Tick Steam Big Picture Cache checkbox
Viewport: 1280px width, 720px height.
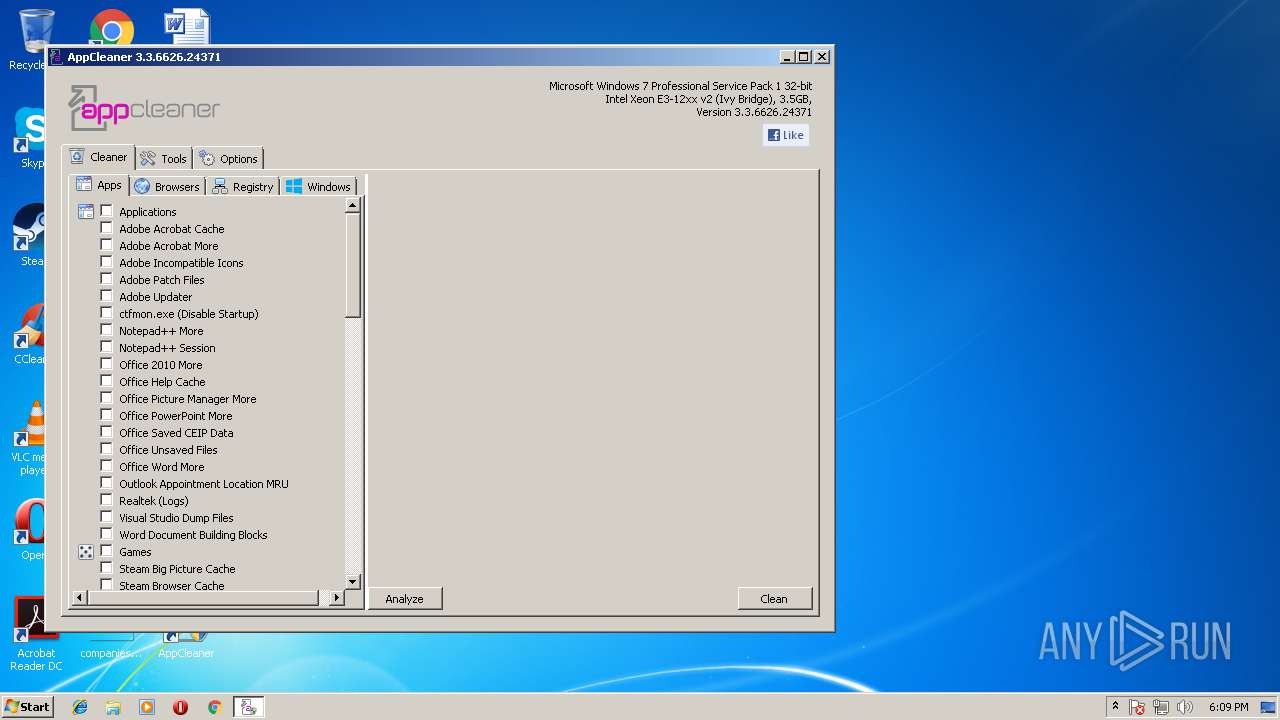pyautogui.click(x=107, y=568)
